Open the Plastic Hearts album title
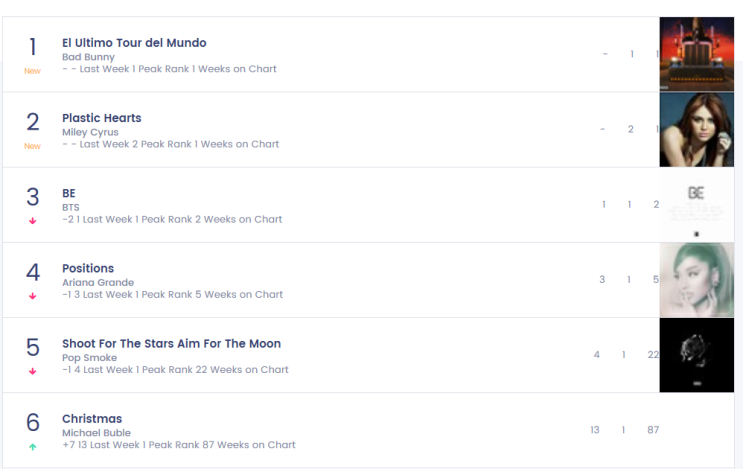This screenshot has width=743, height=469. (x=102, y=118)
